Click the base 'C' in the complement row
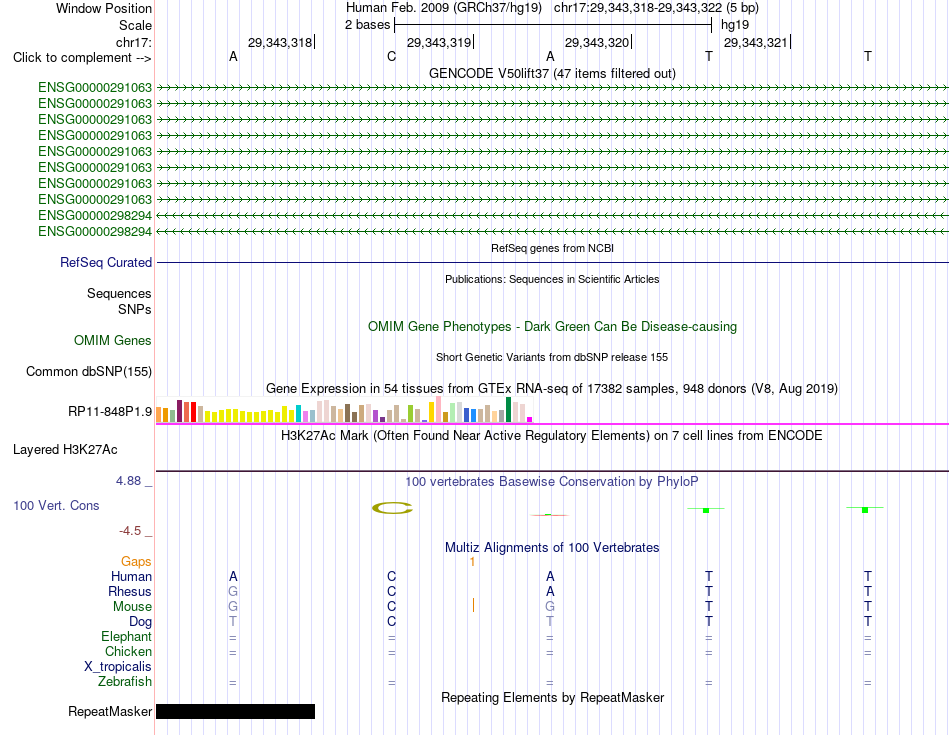Screen dimensions: 950x735 pyautogui.click(x=391, y=56)
